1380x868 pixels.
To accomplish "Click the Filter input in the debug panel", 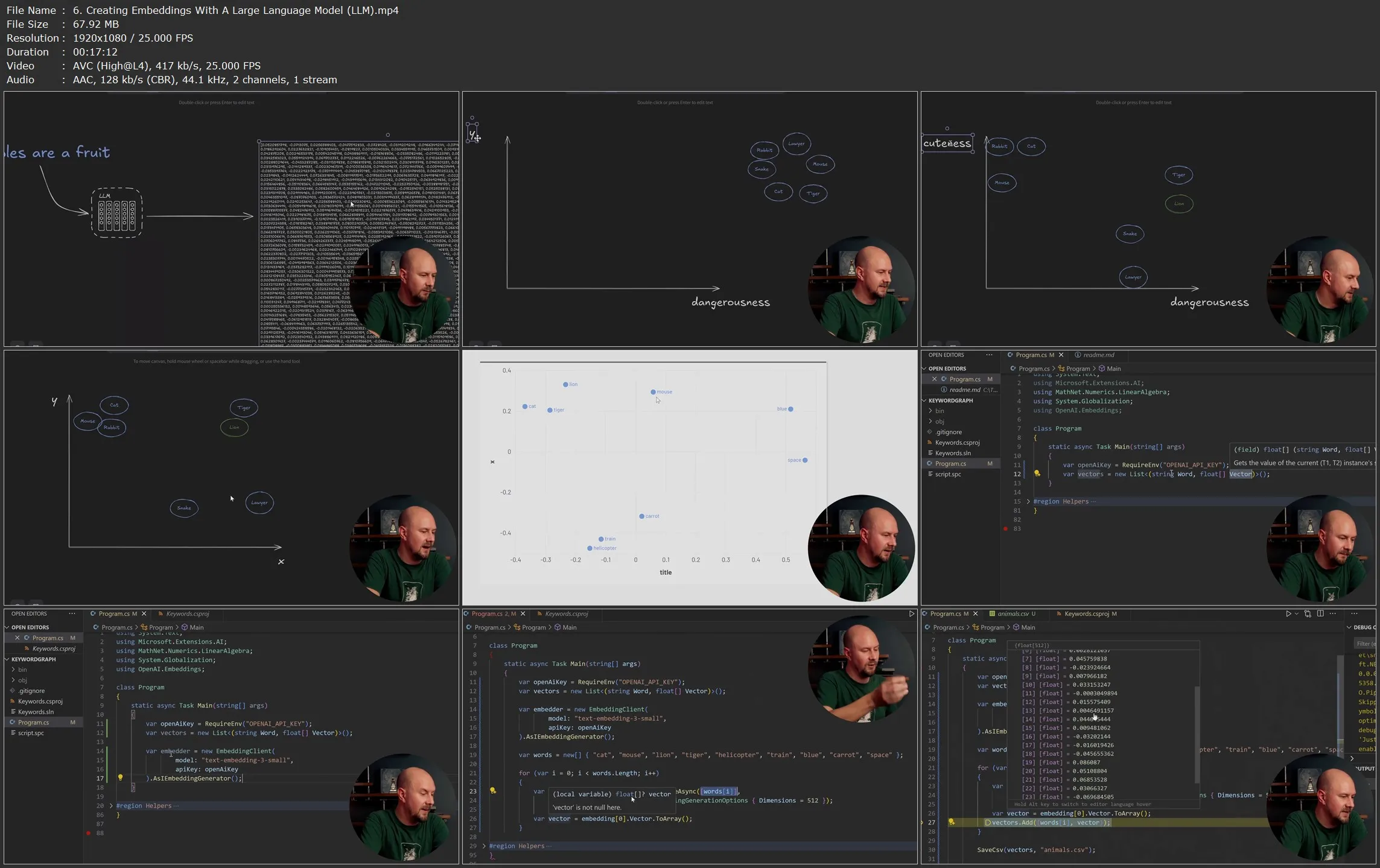I will pyautogui.click(x=1365, y=643).
